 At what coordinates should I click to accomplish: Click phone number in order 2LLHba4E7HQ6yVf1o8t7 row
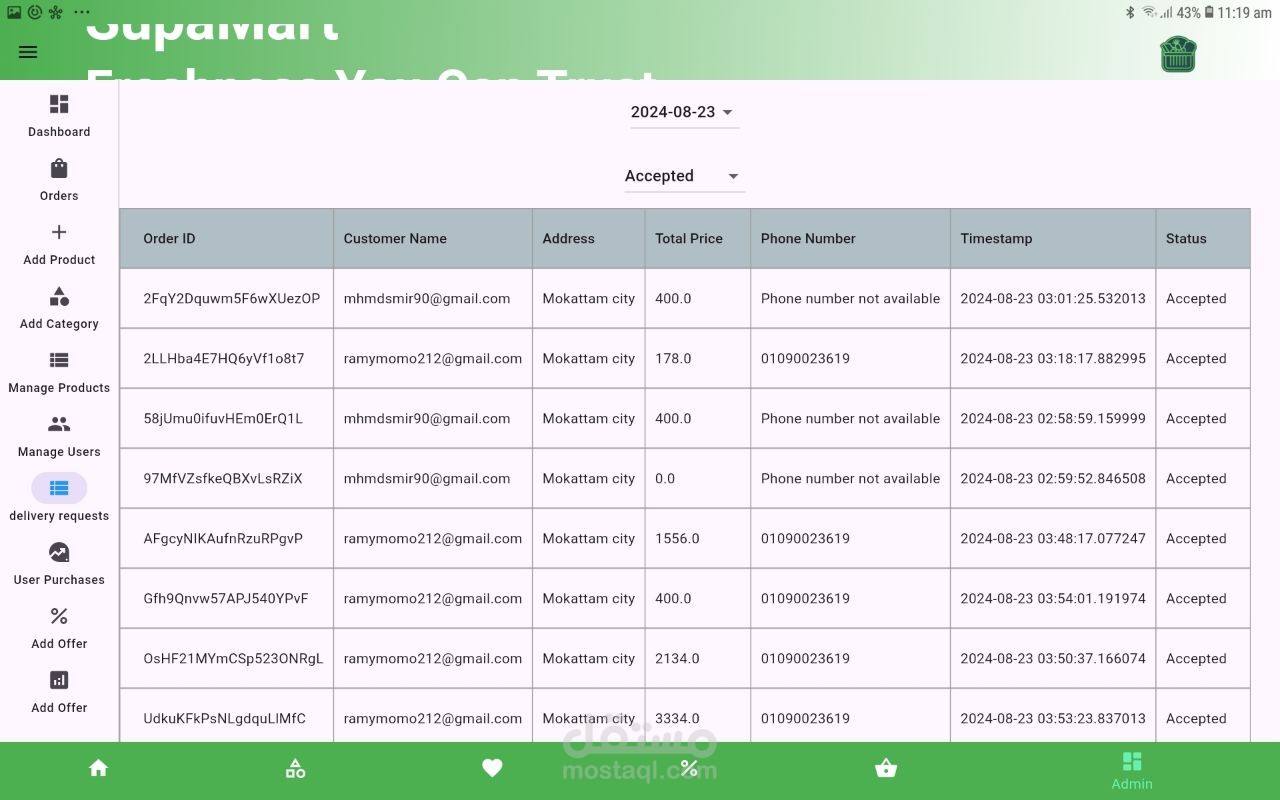[x=805, y=358]
